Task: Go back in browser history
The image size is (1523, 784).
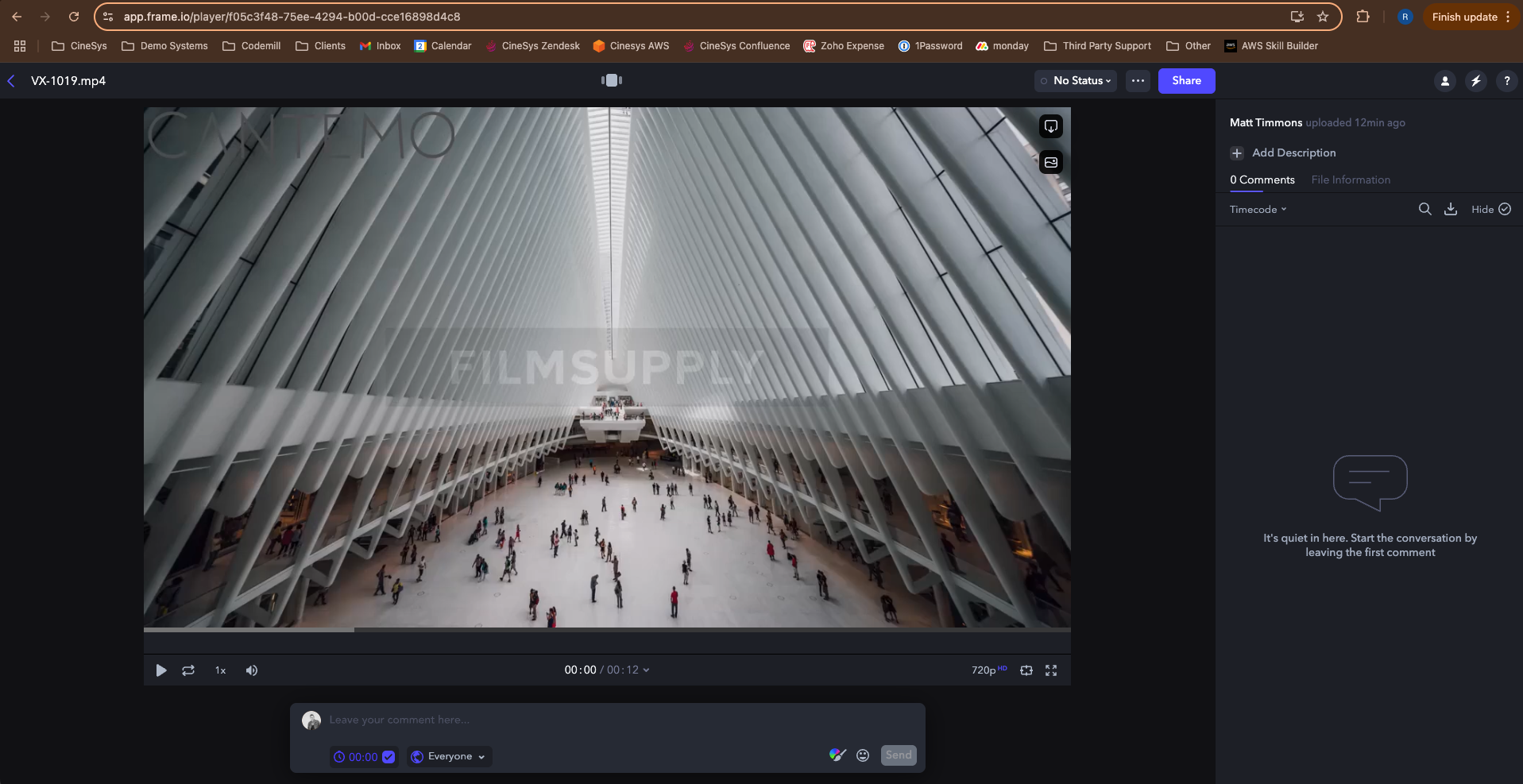Action: (x=17, y=17)
